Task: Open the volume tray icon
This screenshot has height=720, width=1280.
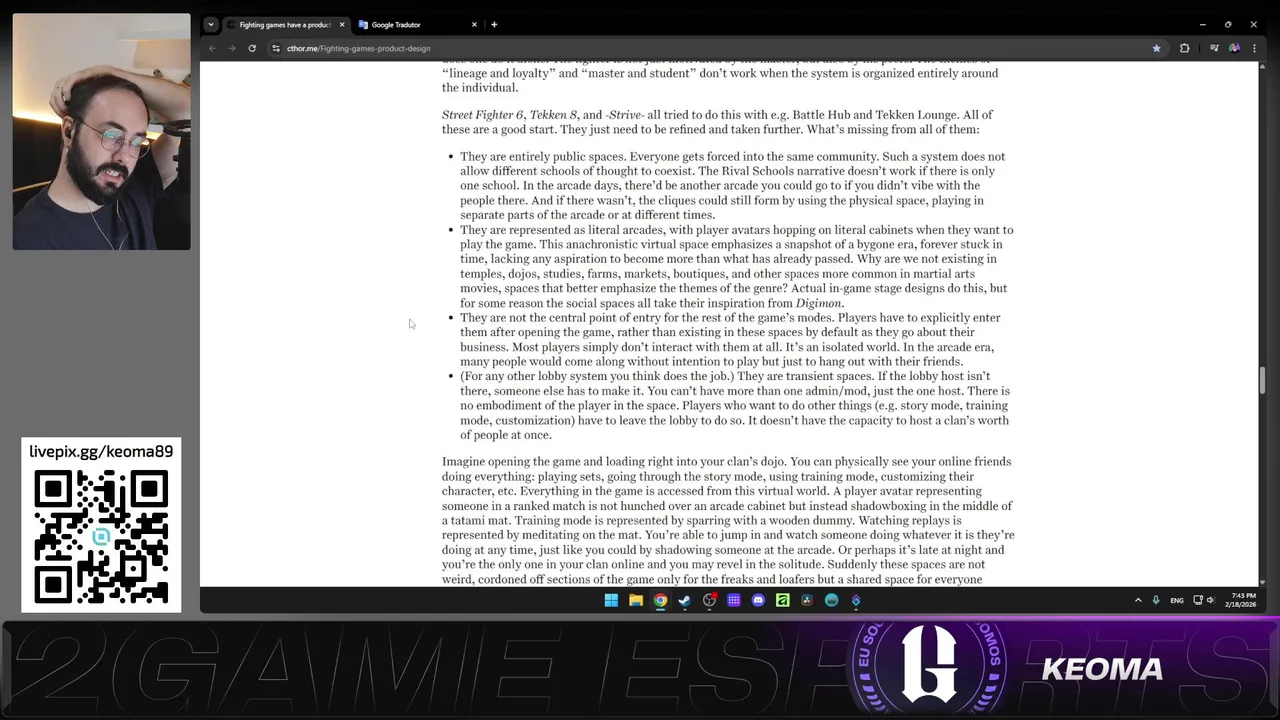Action: point(1210,600)
